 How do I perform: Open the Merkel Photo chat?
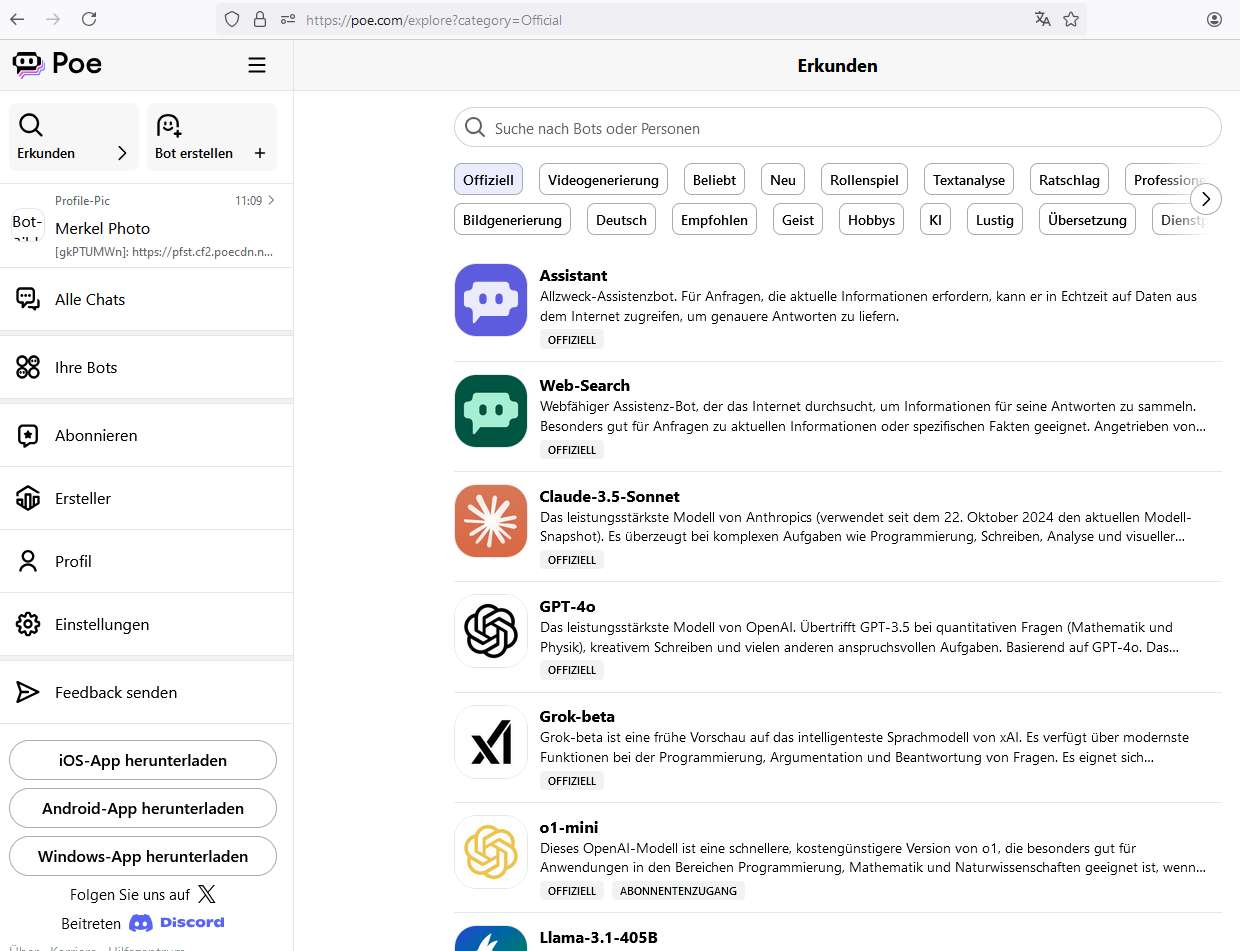click(146, 226)
